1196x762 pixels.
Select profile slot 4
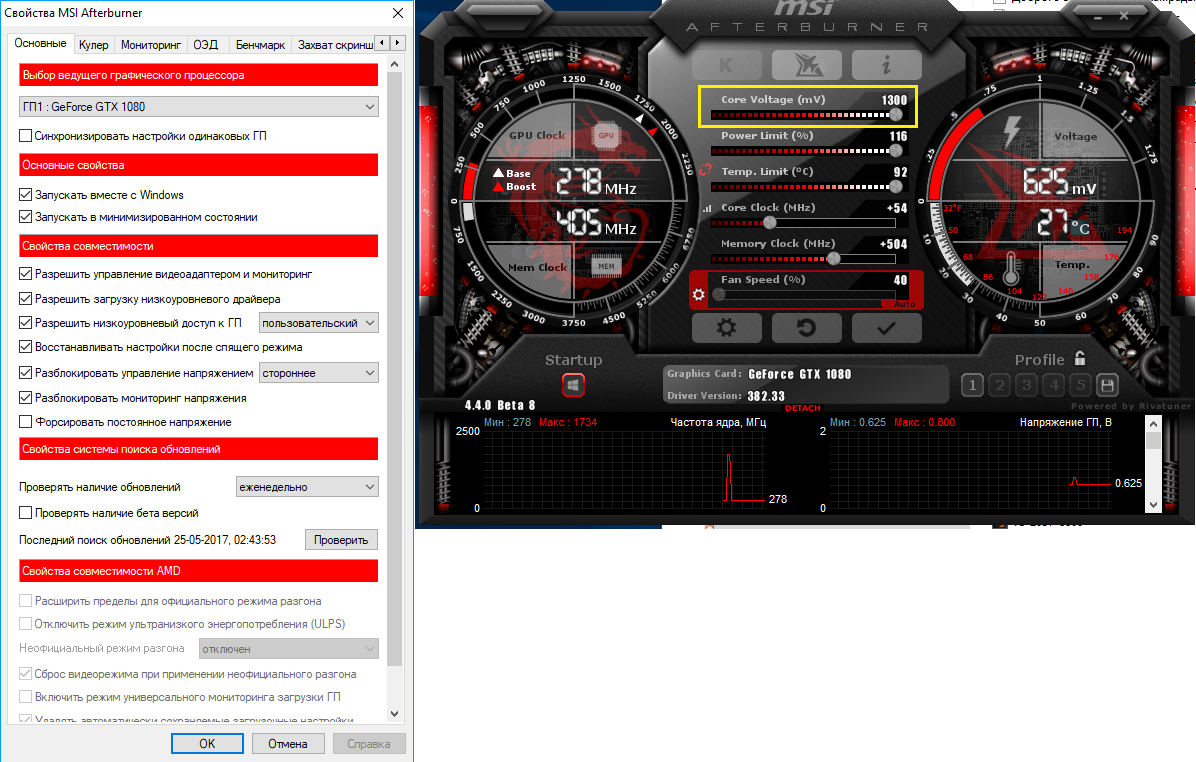click(x=1054, y=385)
